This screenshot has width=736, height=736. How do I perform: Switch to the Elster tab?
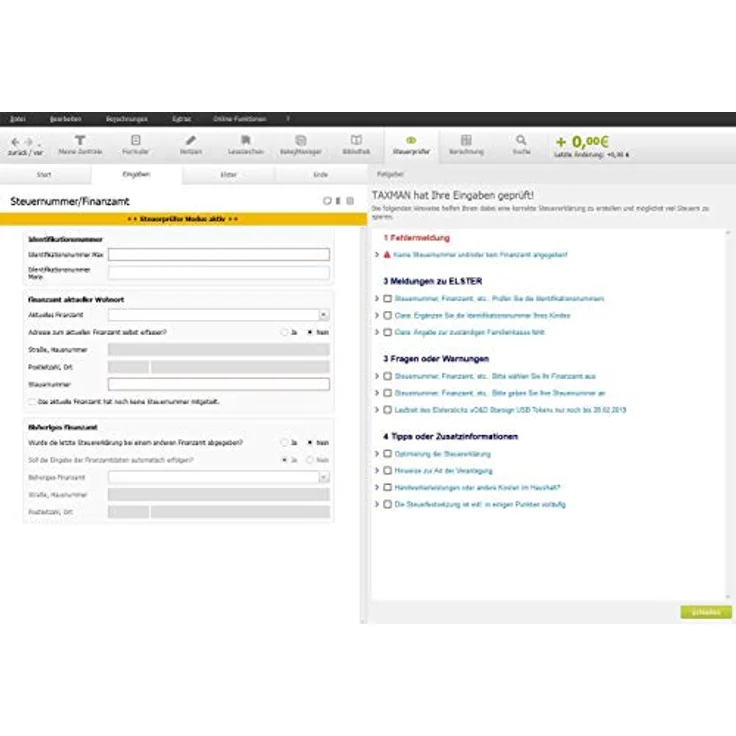(229, 174)
